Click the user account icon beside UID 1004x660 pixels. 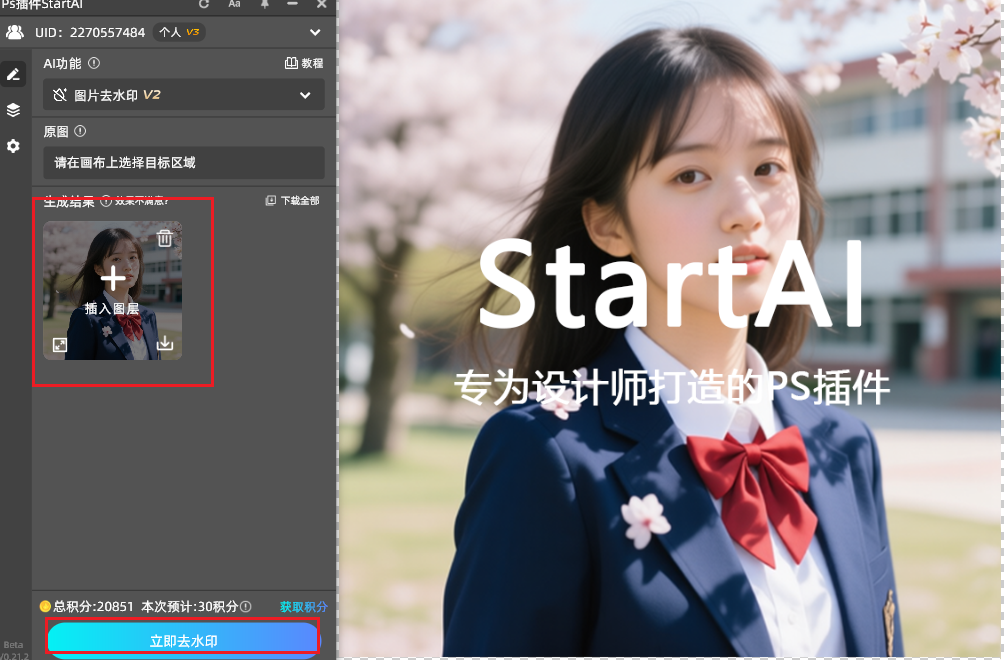click(x=15, y=32)
